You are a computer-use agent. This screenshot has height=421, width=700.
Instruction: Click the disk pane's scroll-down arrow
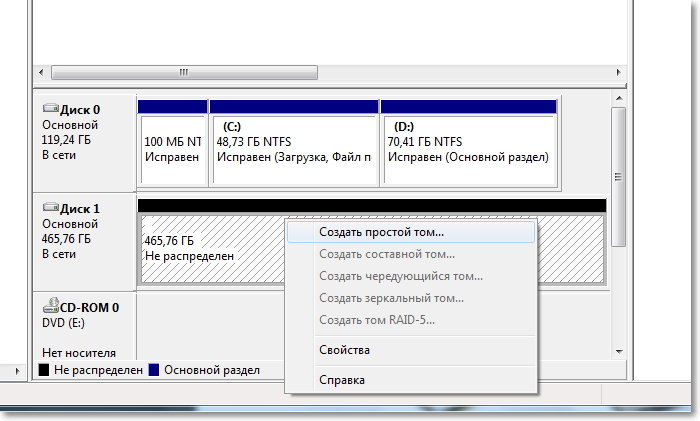pyautogui.click(x=618, y=350)
